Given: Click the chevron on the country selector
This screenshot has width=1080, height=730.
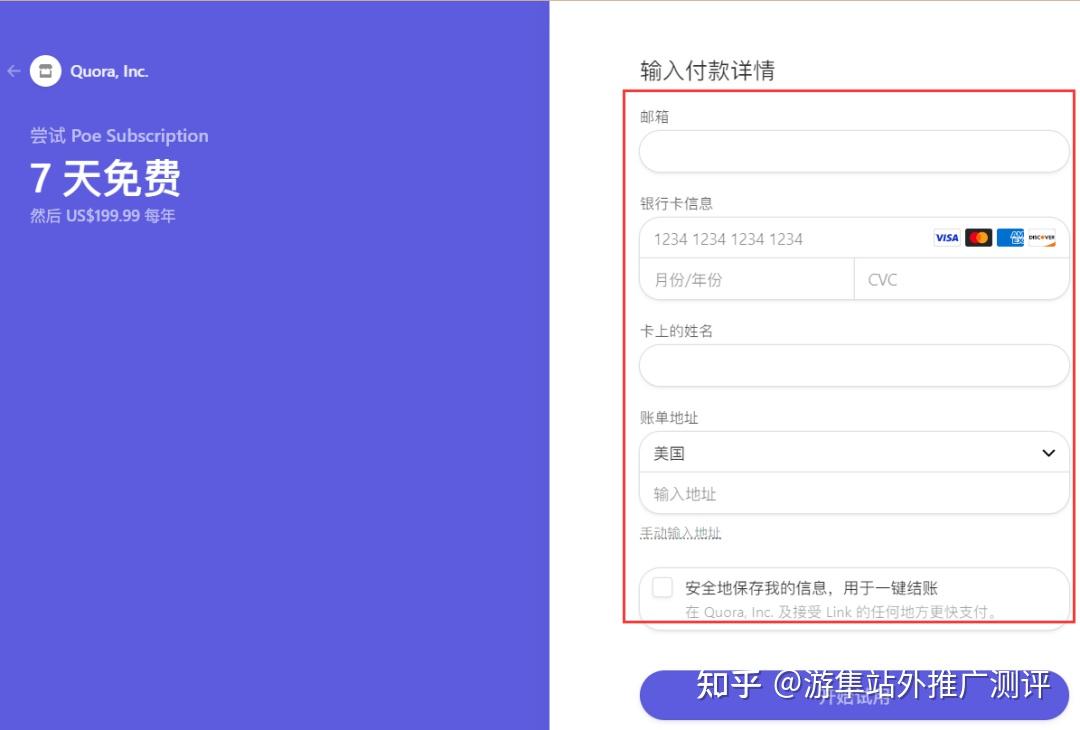Looking at the screenshot, I should tap(1049, 453).
